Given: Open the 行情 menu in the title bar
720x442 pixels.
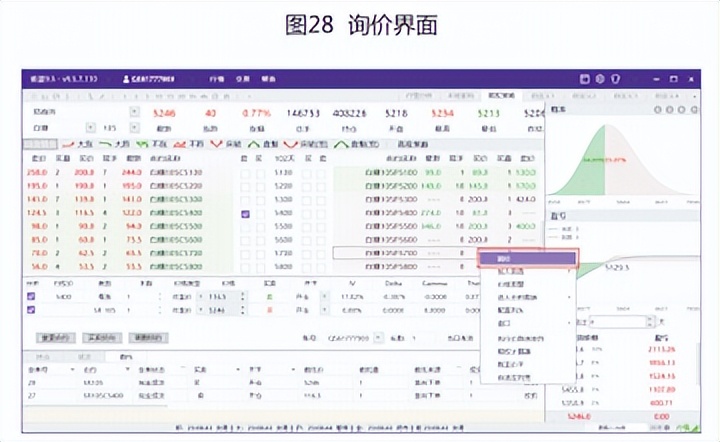Looking at the screenshot, I should point(217,78).
